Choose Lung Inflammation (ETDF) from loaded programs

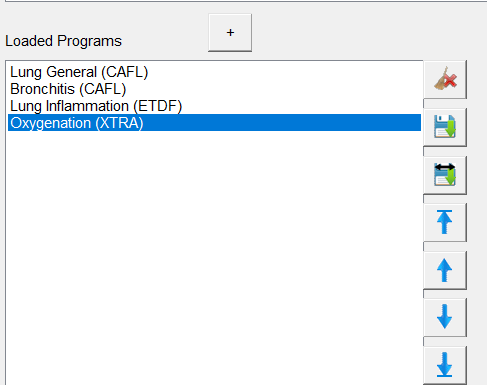pos(96,106)
